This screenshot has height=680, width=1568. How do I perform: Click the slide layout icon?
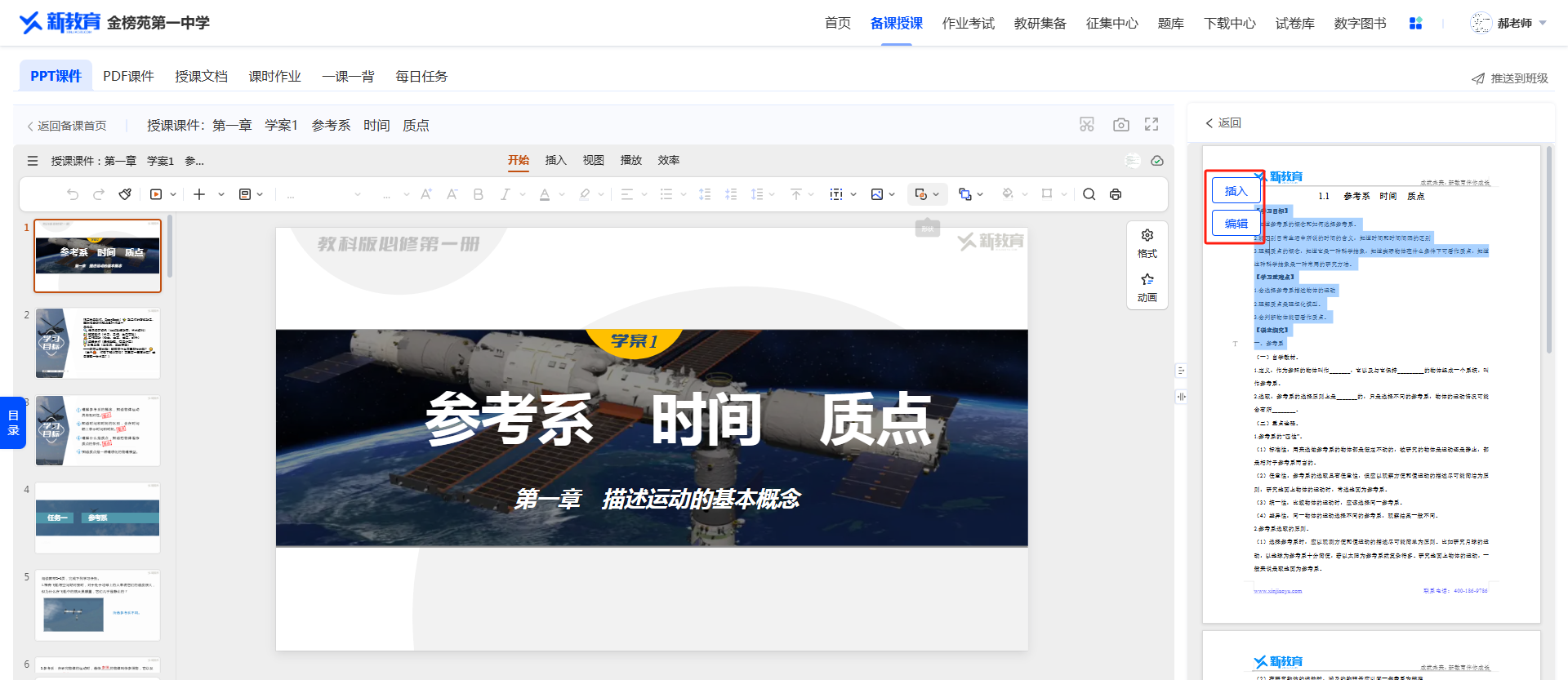(x=244, y=194)
